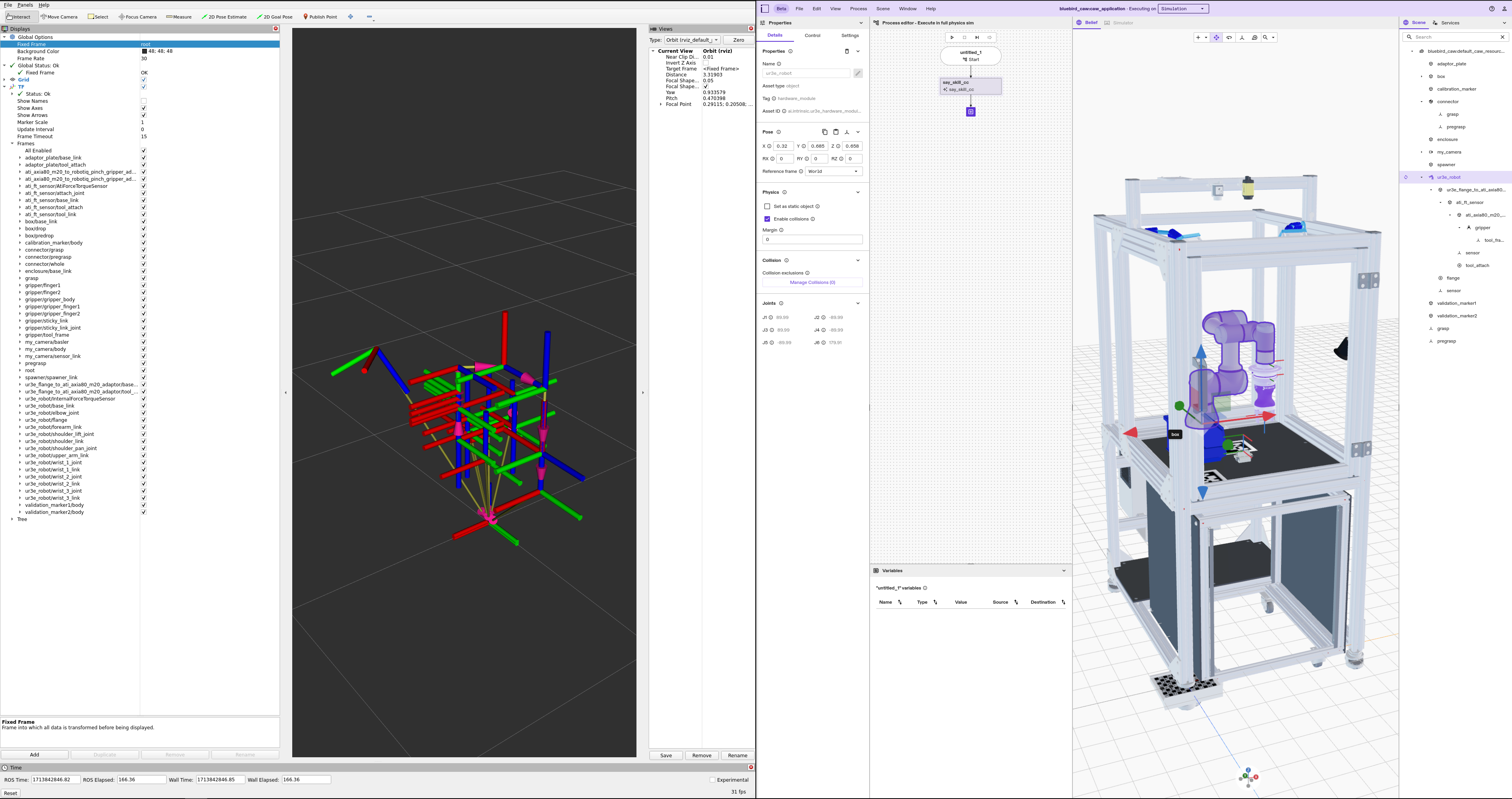
Task: Click the Zero button in Views panel
Action: click(738, 40)
